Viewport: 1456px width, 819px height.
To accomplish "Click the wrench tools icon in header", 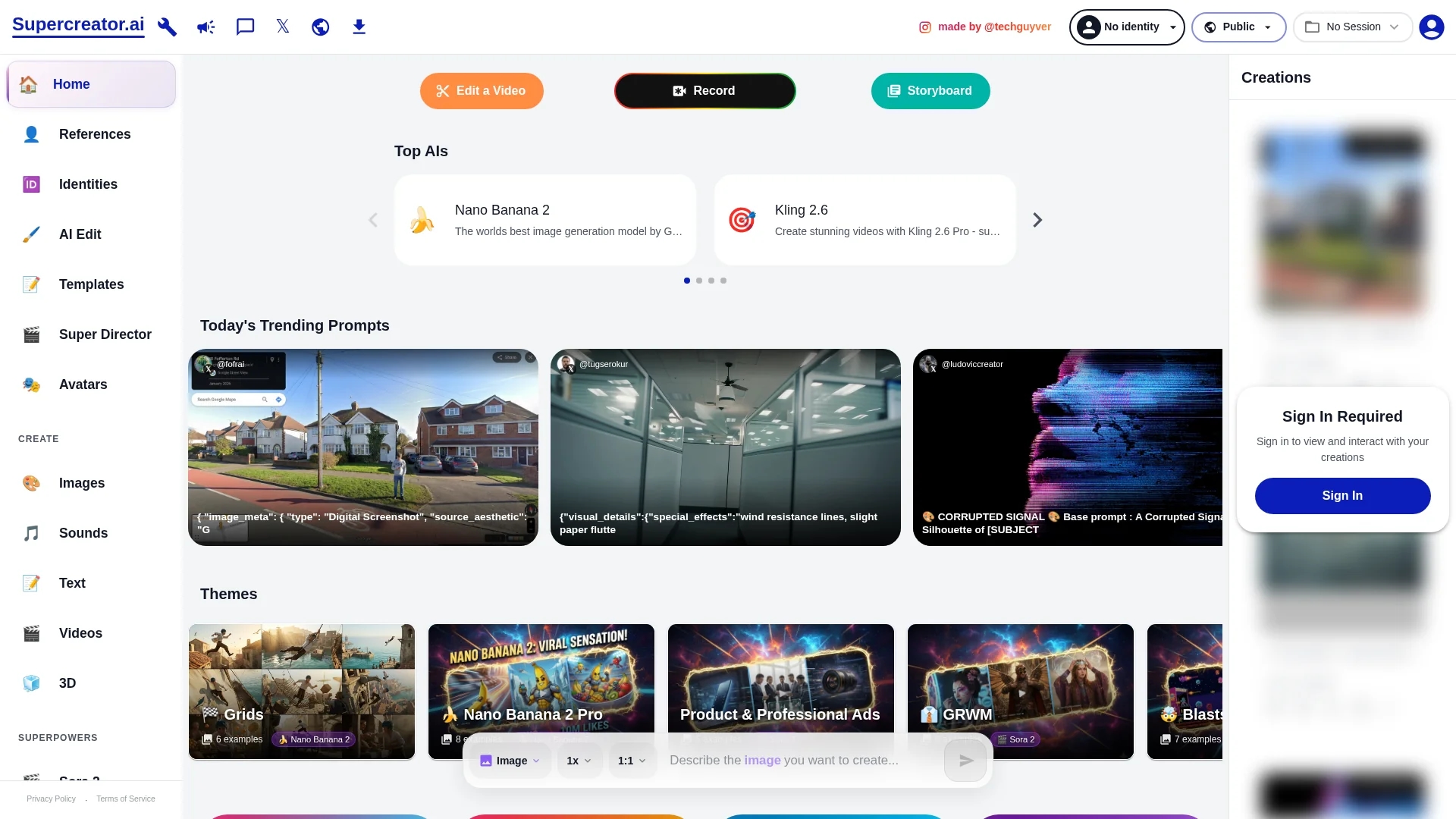I will pos(167,27).
